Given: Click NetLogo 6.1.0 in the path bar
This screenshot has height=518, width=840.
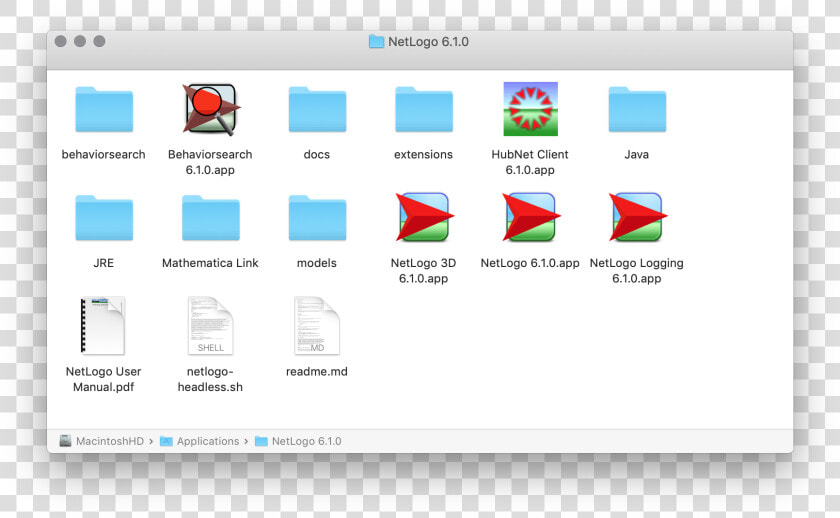Looking at the screenshot, I should pyautogui.click(x=306, y=441).
